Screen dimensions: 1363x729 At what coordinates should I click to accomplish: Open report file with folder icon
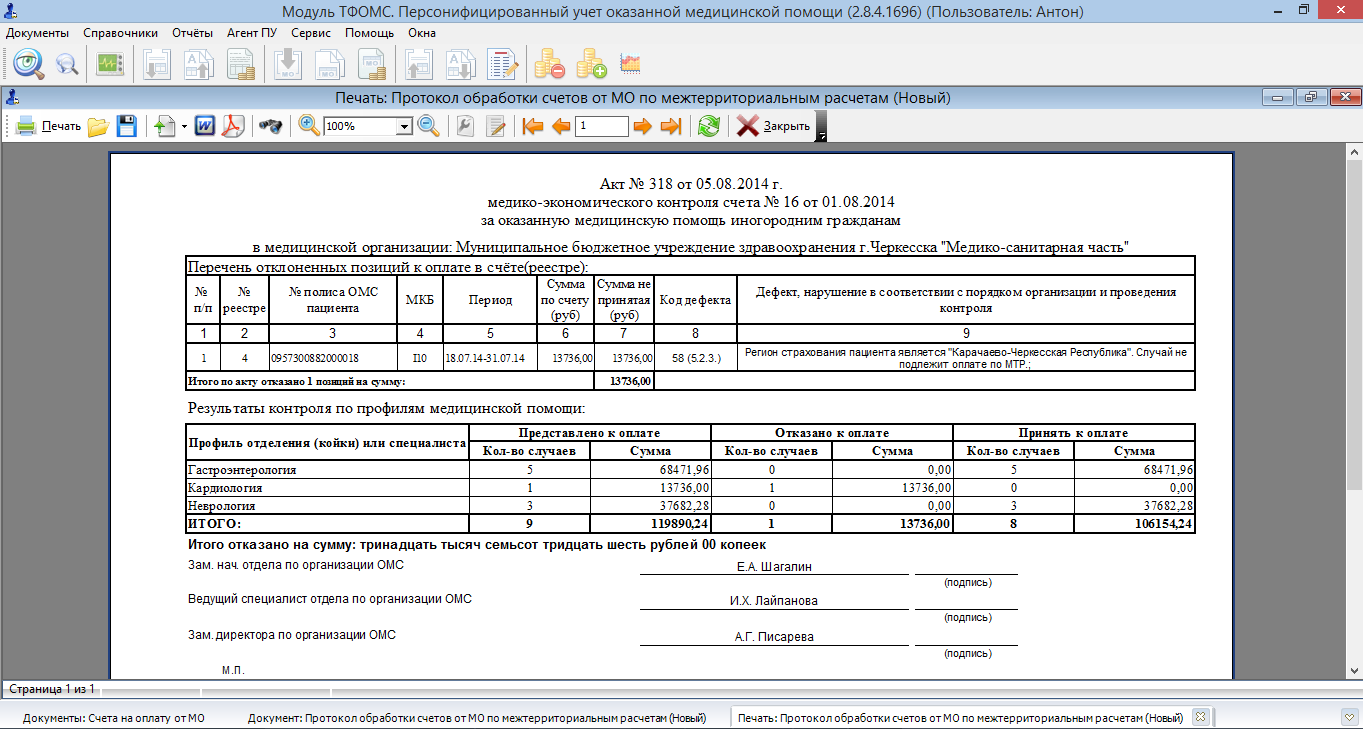coord(98,126)
